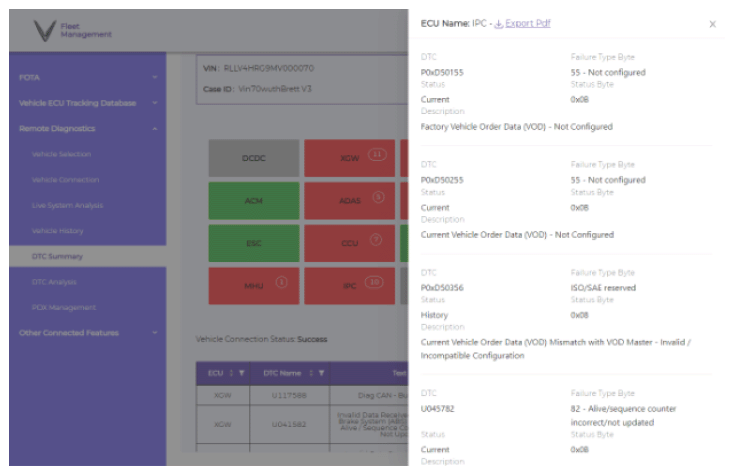Select the DTC Summary menu item
This screenshot has width=734, height=475.
pyautogui.click(x=58, y=257)
